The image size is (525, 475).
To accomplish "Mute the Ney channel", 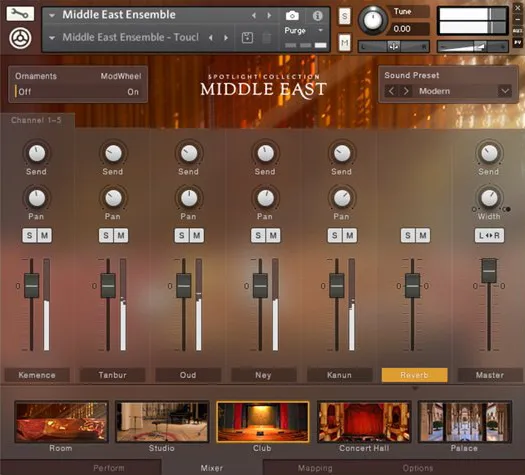I will [x=273, y=235].
